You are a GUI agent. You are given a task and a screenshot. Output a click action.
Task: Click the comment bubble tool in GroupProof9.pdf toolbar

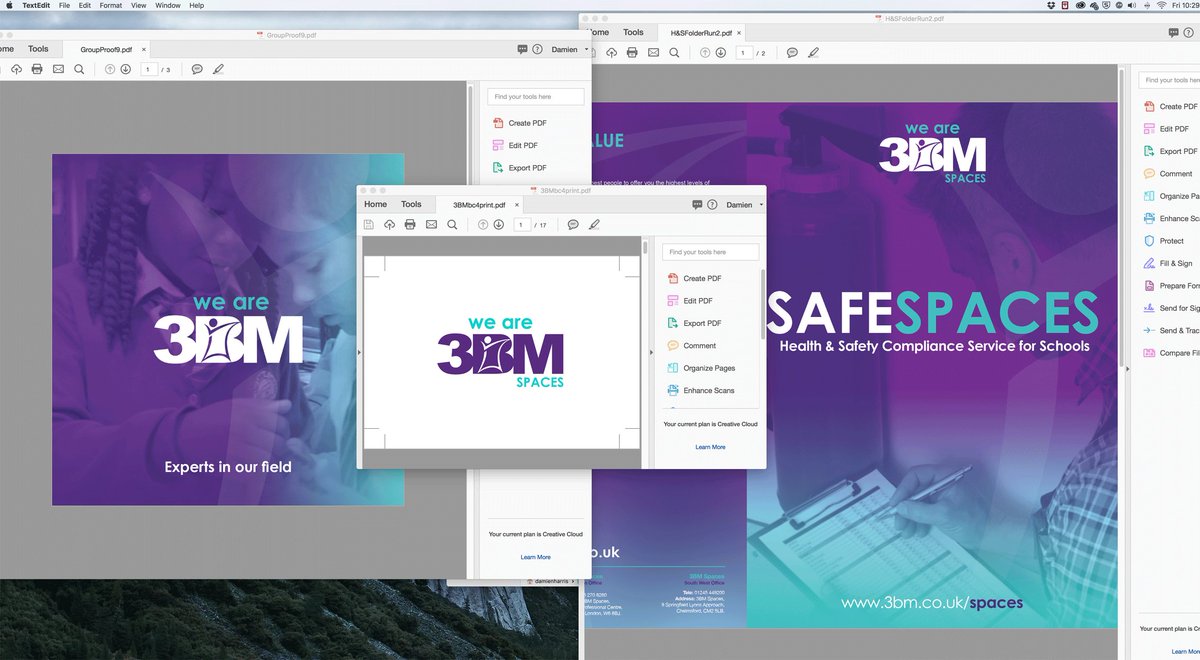tap(197, 69)
